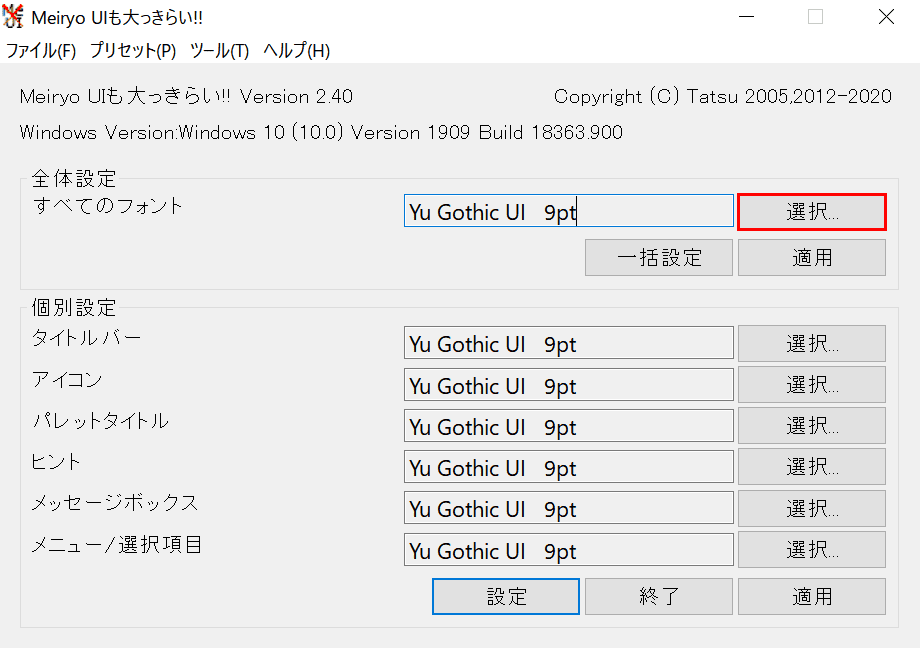Open the ファイル(F) menu
Viewport: 920px width, 648px height.
(41, 50)
